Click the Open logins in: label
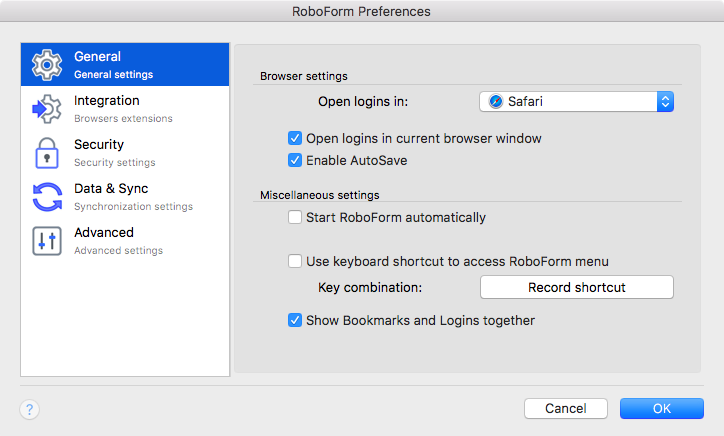The image size is (724, 436). [x=363, y=102]
